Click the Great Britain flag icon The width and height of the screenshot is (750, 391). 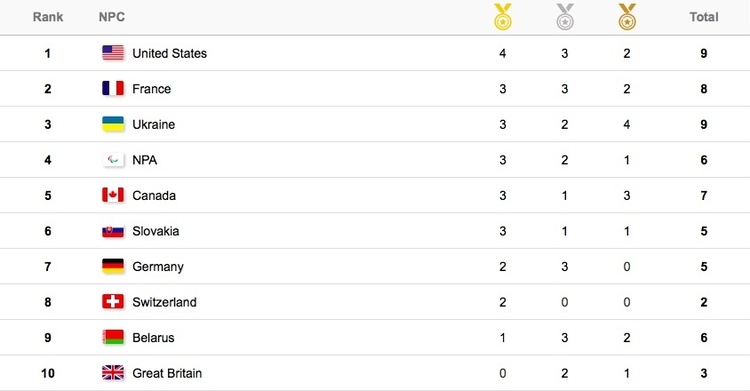pyautogui.click(x=113, y=373)
